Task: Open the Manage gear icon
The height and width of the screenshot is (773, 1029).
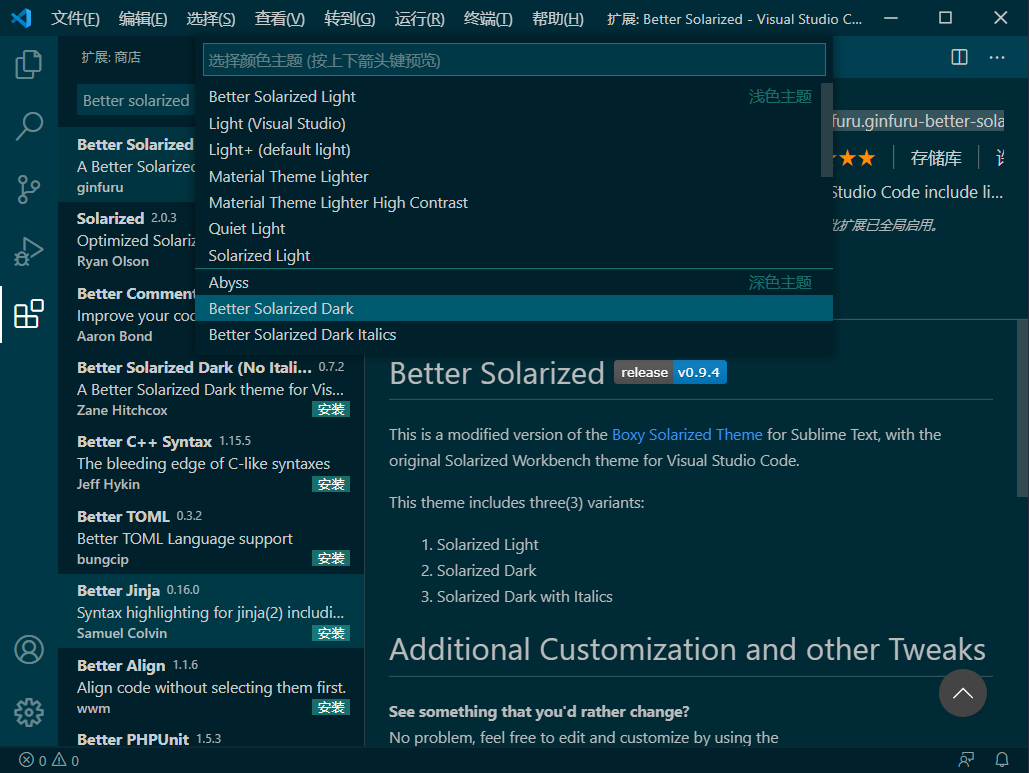Action: [x=29, y=712]
